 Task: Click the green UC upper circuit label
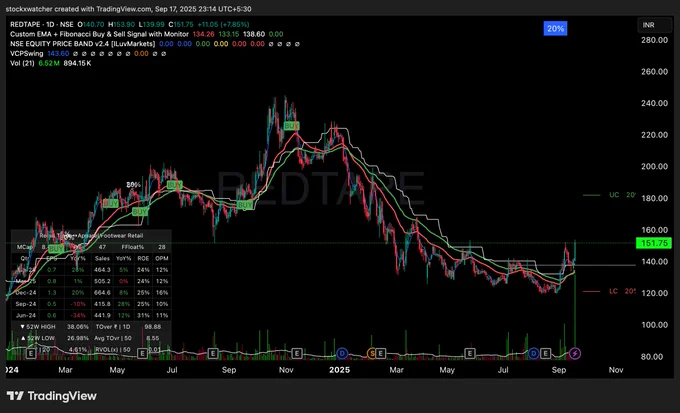(x=614, y=195)
